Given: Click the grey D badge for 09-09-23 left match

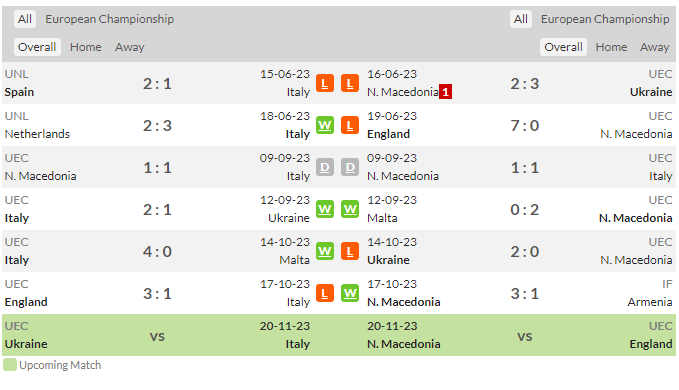Looking at the screenshot, I should (x=325, y=168).
